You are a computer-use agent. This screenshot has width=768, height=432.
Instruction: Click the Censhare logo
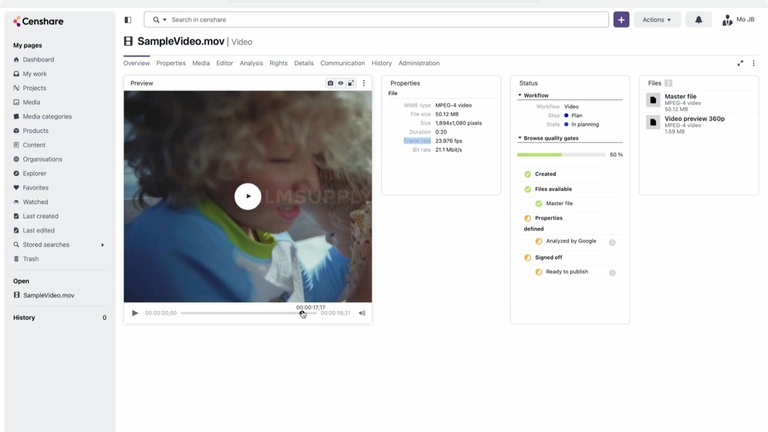[x=38, y=21]
